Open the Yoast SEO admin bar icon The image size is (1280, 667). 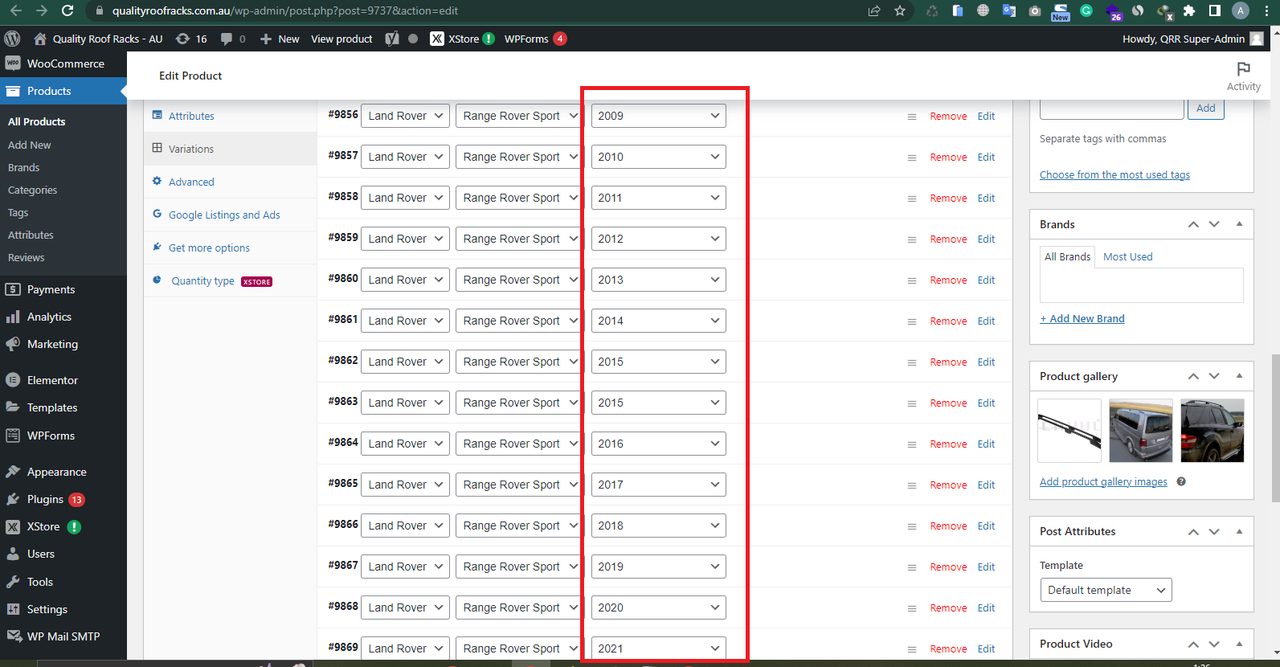coord(392,39)
